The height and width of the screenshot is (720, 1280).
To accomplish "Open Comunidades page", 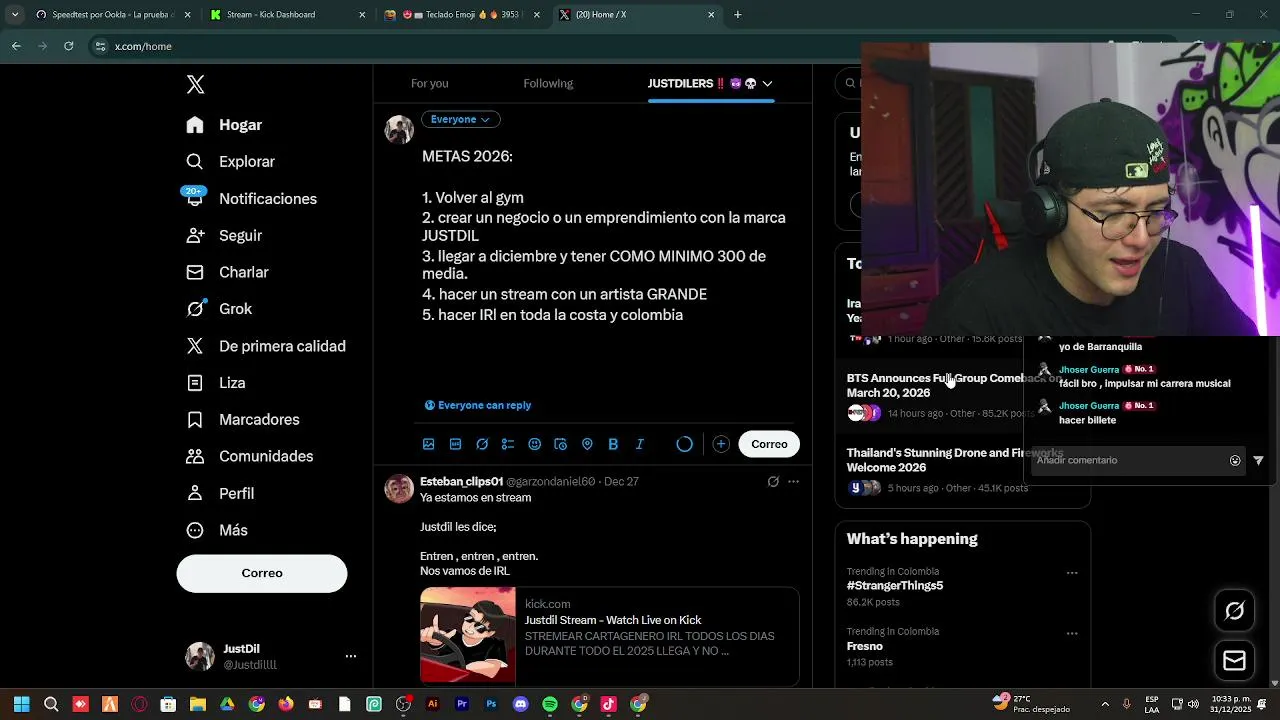I will pyautogui.click(x=249, y=456).
